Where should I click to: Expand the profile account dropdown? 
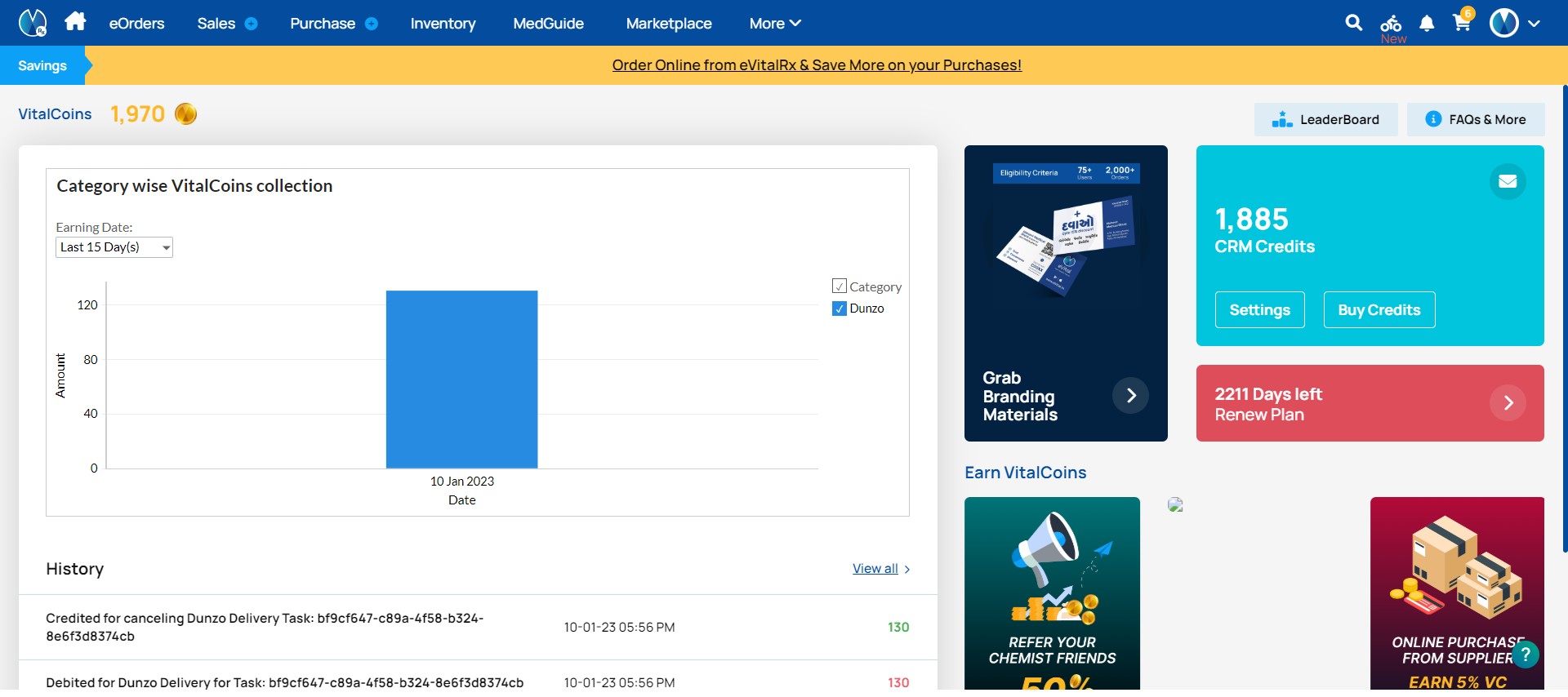1515,23
